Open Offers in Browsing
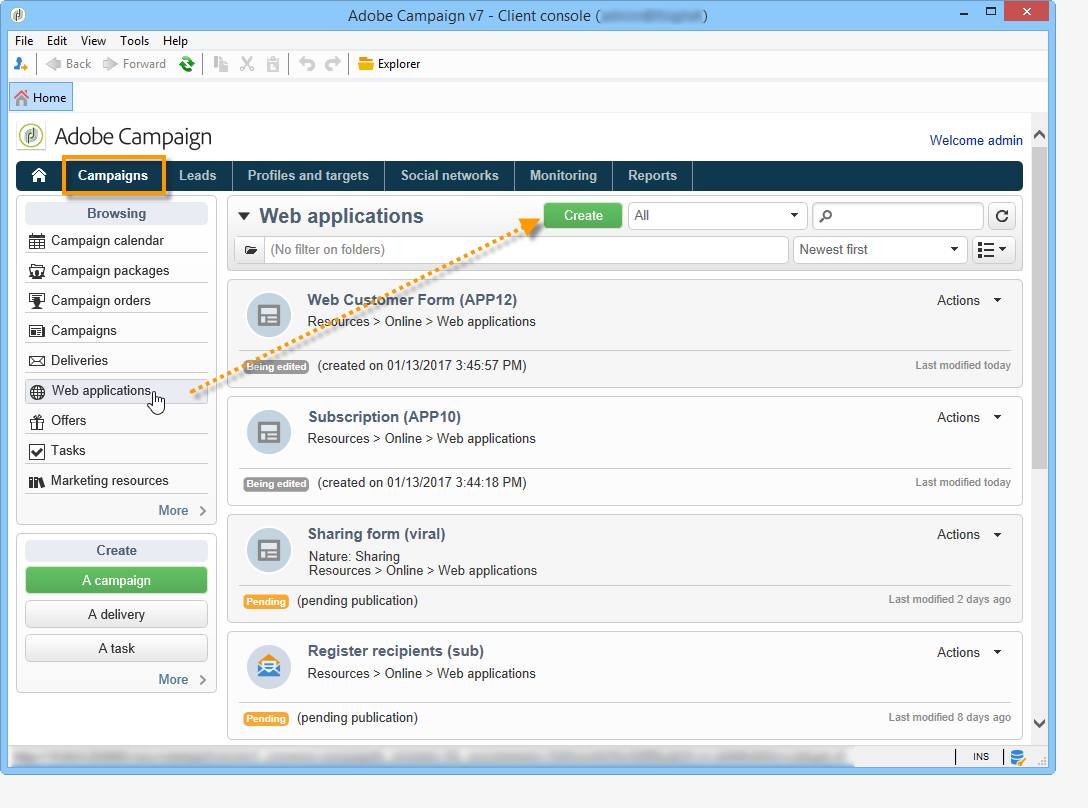Image resolution: width=1088 pixels, height=808 pixels. click(117, 421)
